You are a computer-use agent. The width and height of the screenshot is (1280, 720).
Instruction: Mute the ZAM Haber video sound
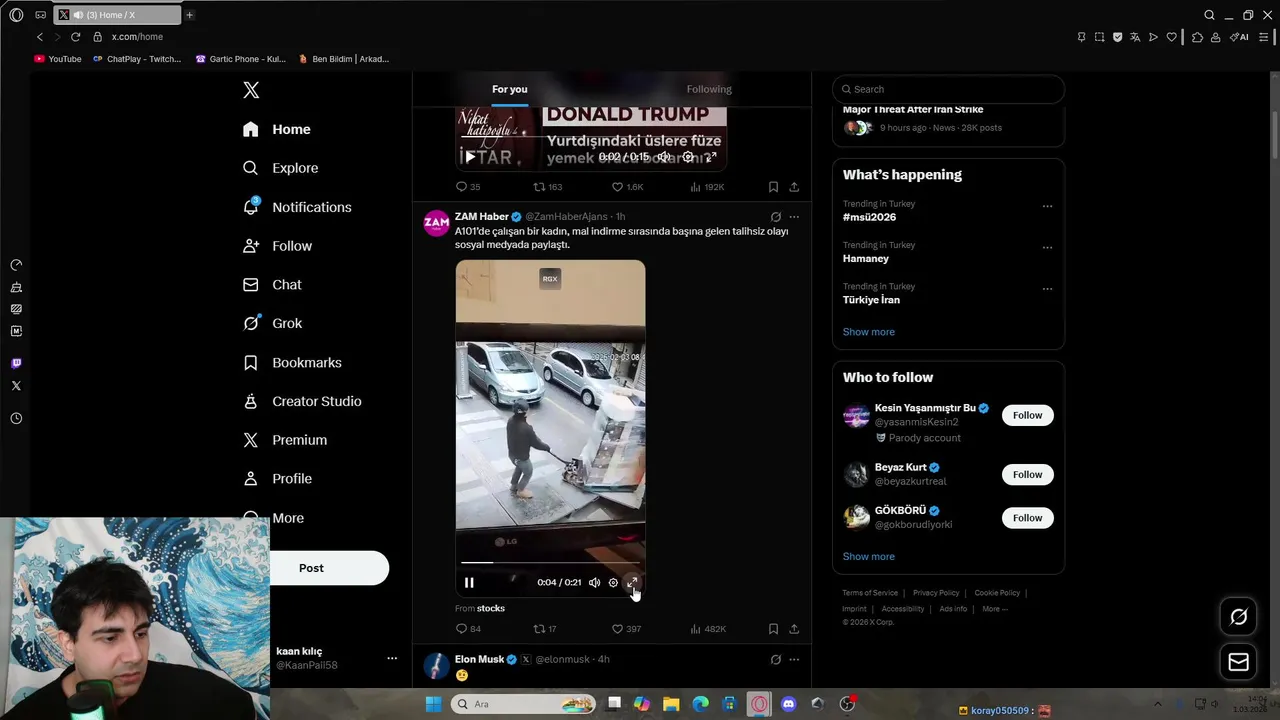click(x=594, y=582)
